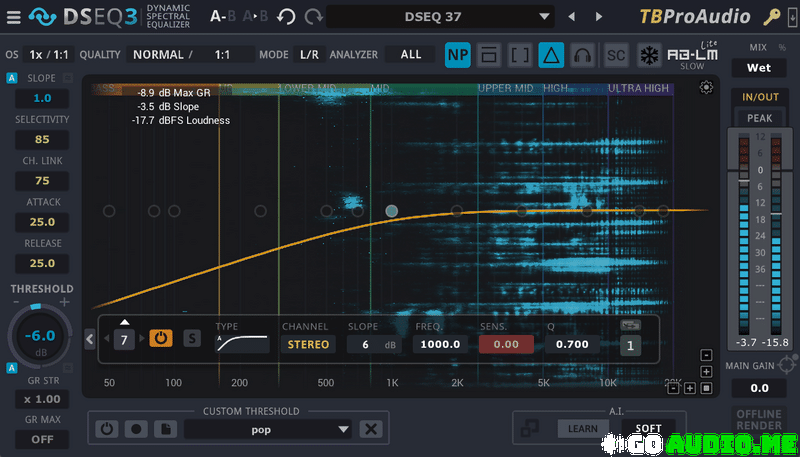Toggle band 7 power button
This screenshot has height=457, width=800.
point(161,339)
